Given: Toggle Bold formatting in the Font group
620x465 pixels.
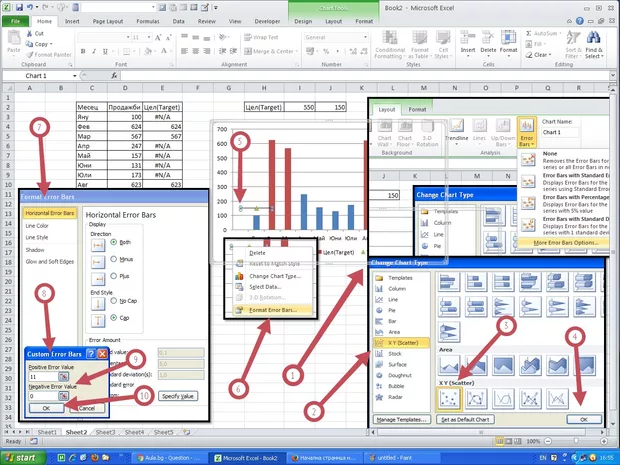Looking at the screenshot, I should [83, 51].
